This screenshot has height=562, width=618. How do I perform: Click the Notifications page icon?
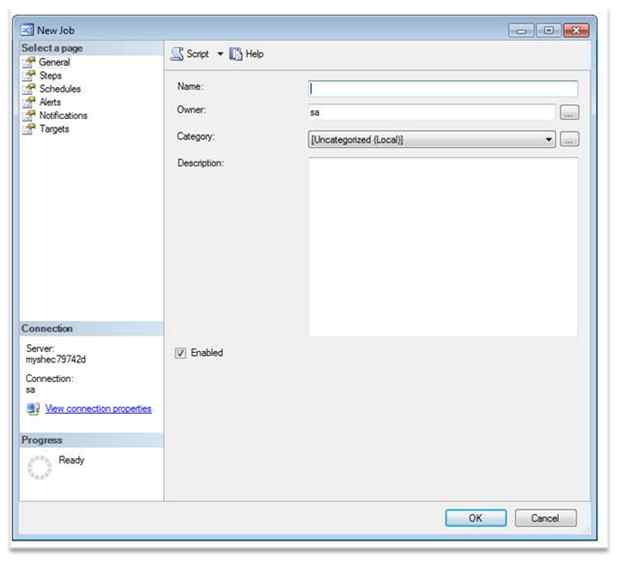(29, 116)
